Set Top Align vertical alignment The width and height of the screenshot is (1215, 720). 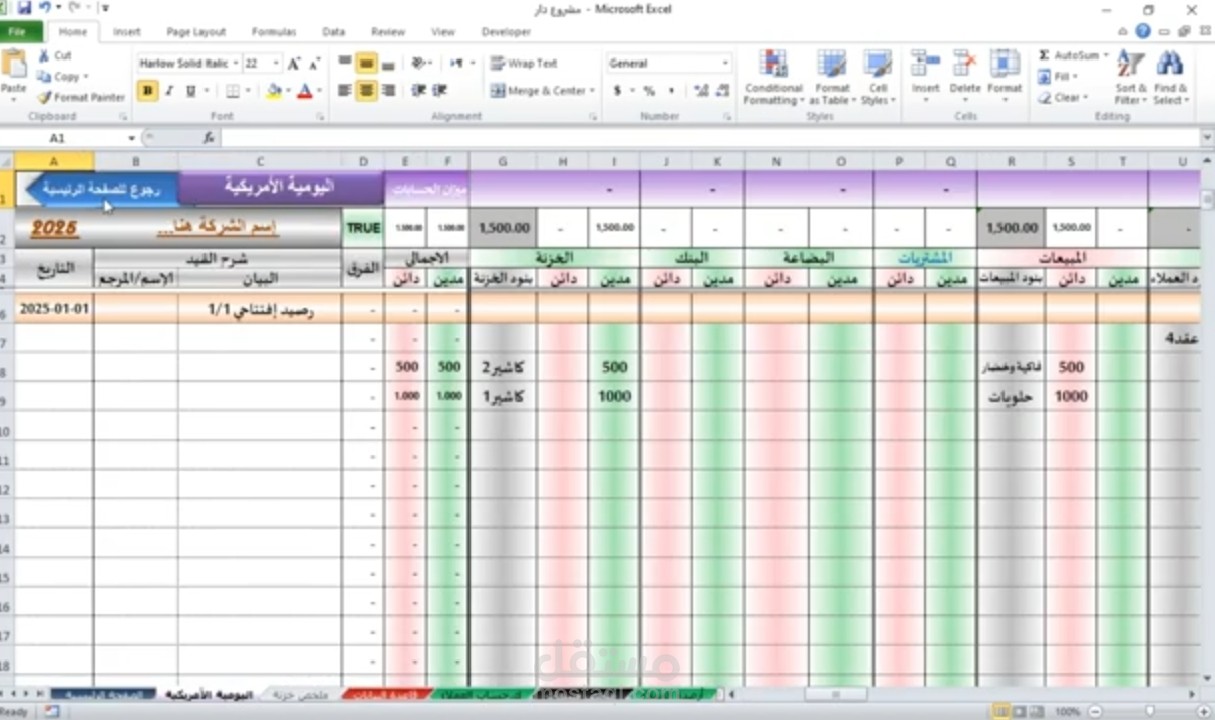345,63
